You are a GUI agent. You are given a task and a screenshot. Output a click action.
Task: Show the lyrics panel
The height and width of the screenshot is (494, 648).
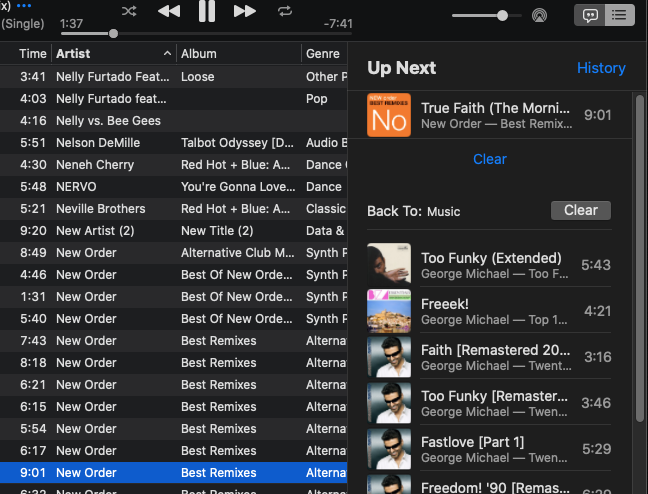tap(590, 16)
